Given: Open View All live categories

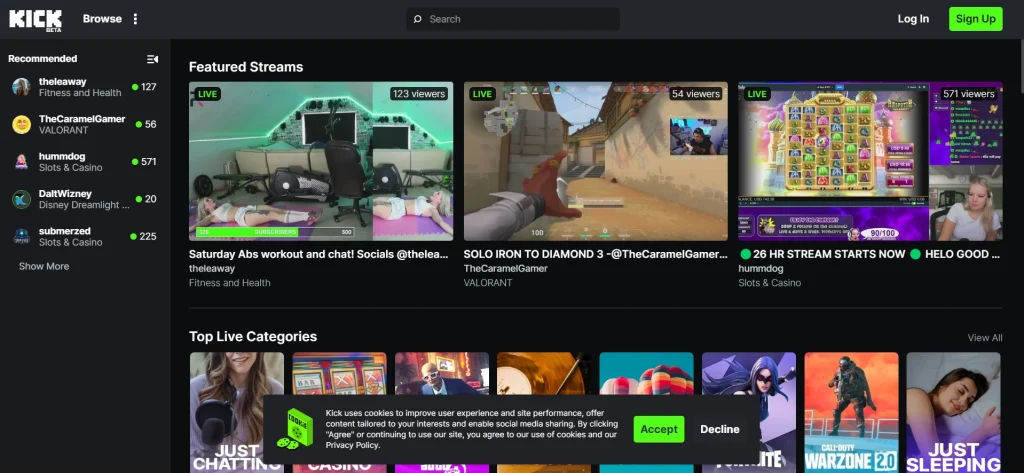Looking at the screenshot, I should [x=985, y=338].
